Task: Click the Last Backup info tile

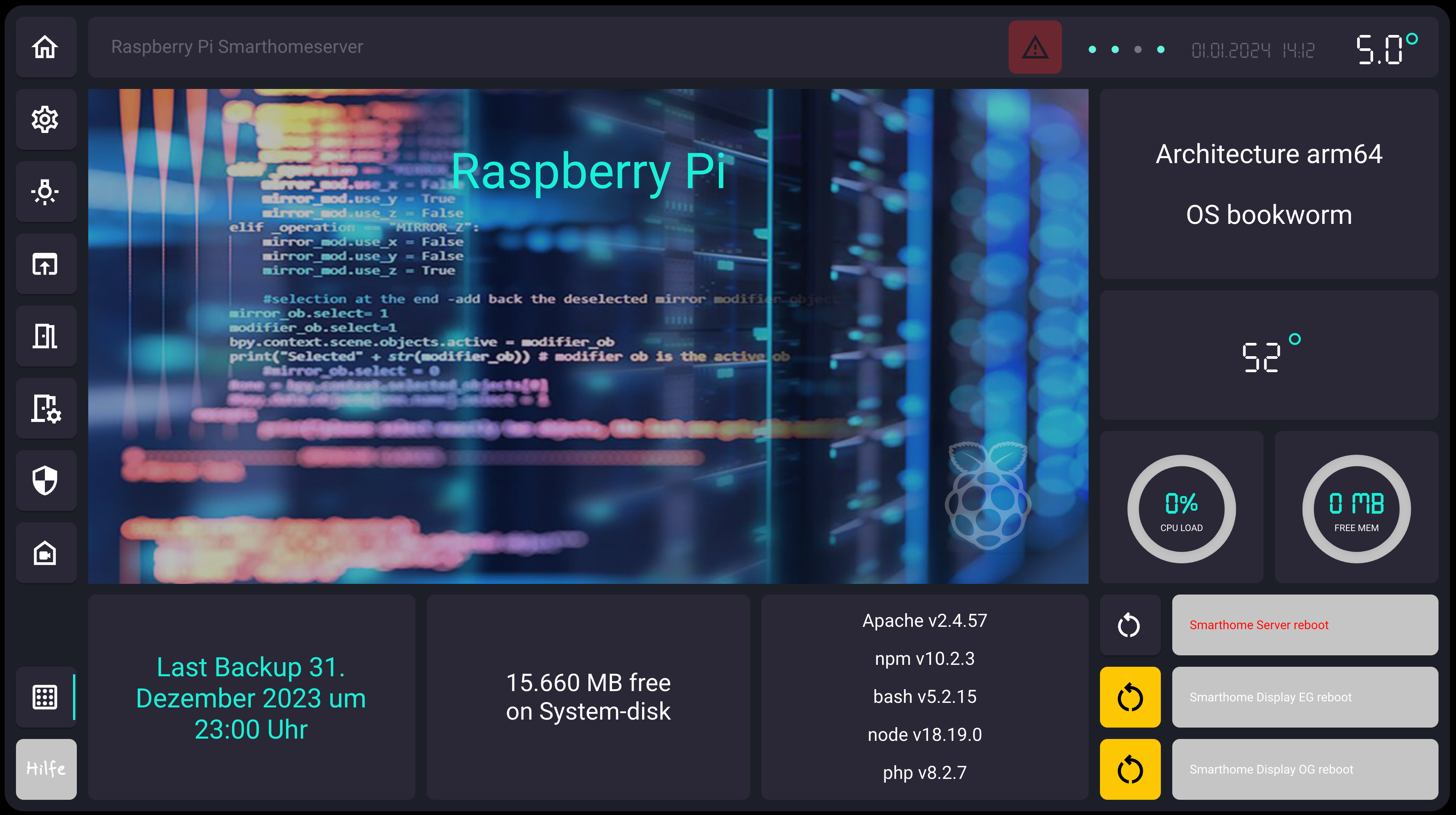Action: pos(251,698)
